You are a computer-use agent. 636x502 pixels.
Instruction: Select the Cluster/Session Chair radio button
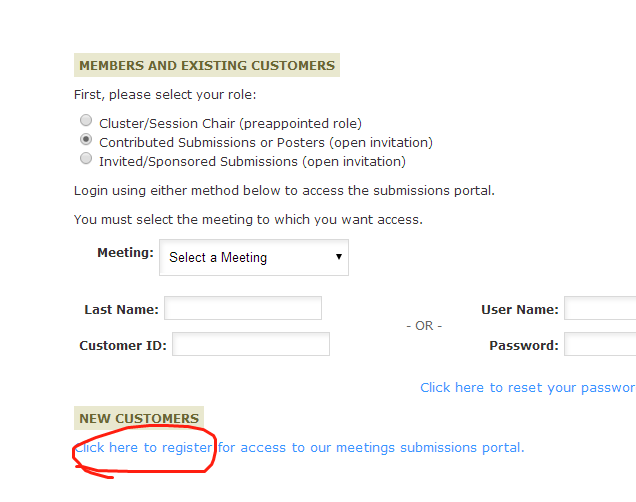[86, 122]
